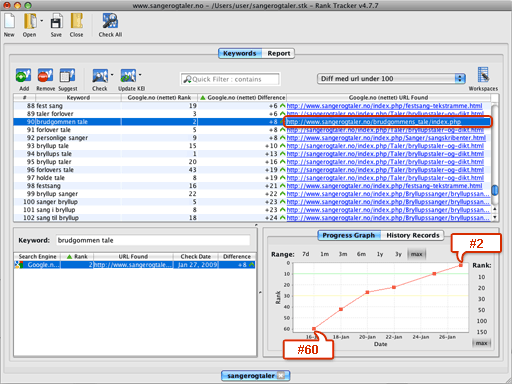Screen dimensions: 512x384
Task: Set Rank scale to max
Action: click(482, 343)
